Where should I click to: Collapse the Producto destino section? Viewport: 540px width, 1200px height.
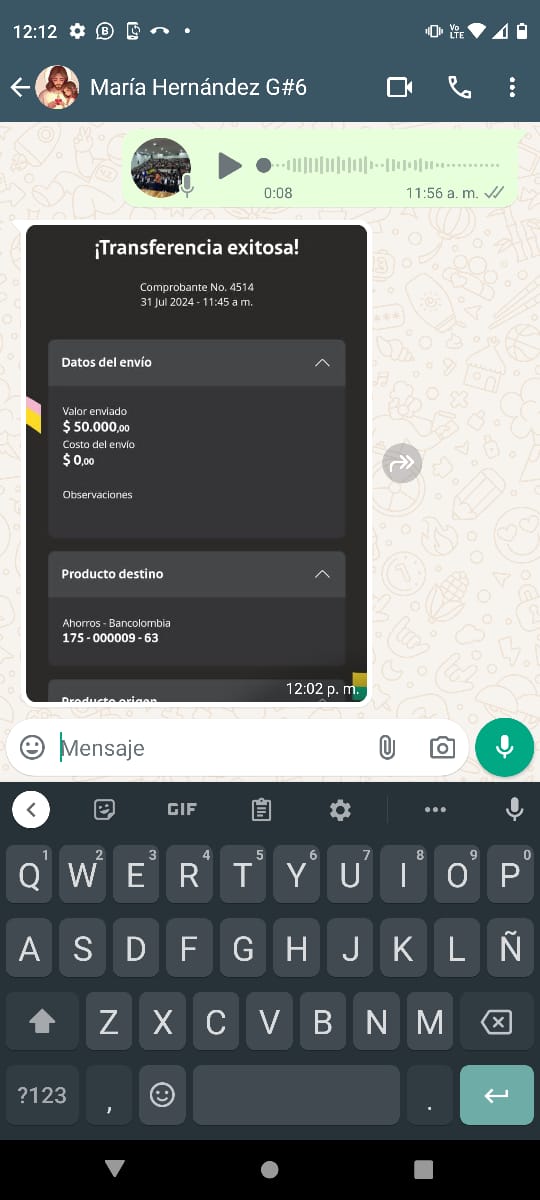[x=322, y=574]
